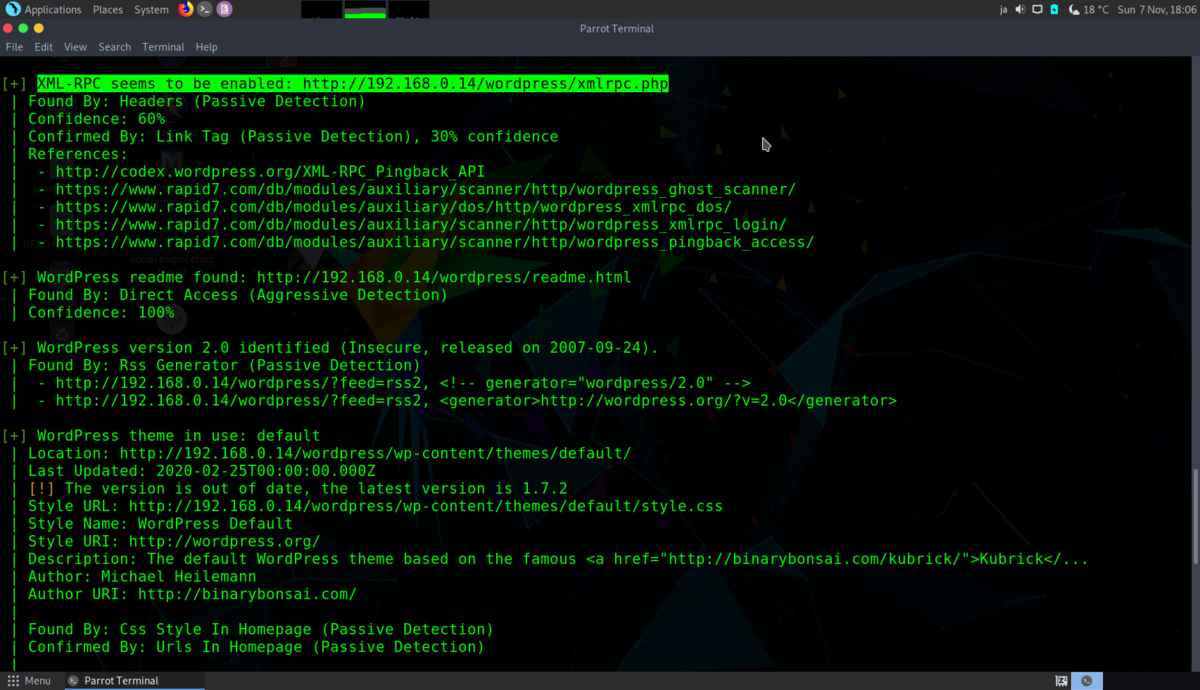This screenshot has height=690, width=1200.
Task: Click the terminal vertical scrollbar
Action: point(1195,516)
